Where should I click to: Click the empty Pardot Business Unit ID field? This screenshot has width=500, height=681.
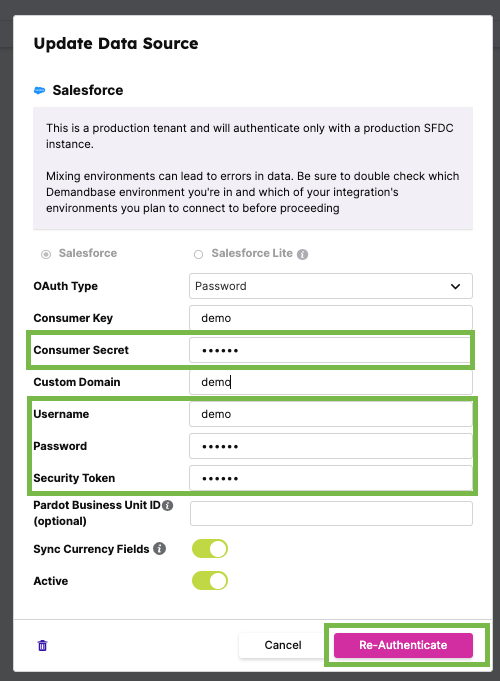pyautogui.click(x=331, y=513)
